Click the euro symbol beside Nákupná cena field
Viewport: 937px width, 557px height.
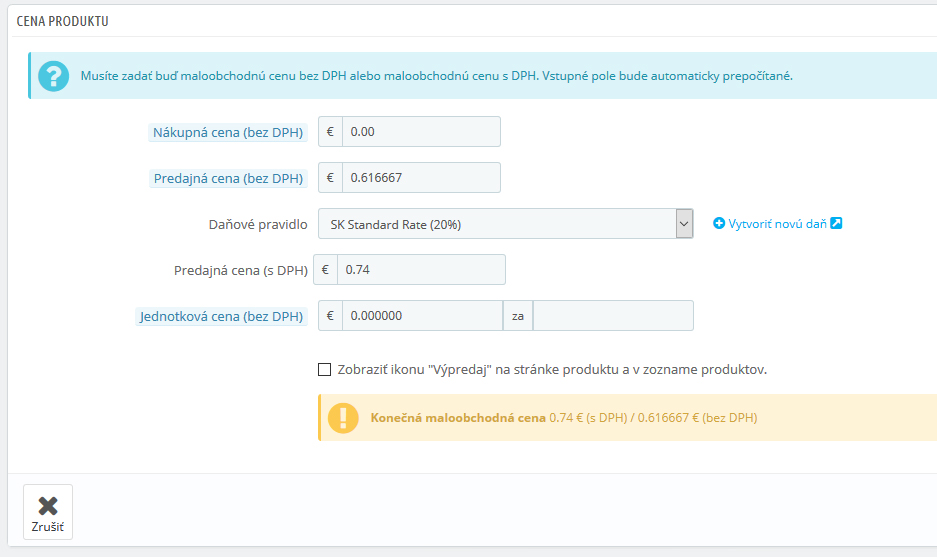pyautogui.click(x=330, y=131)
